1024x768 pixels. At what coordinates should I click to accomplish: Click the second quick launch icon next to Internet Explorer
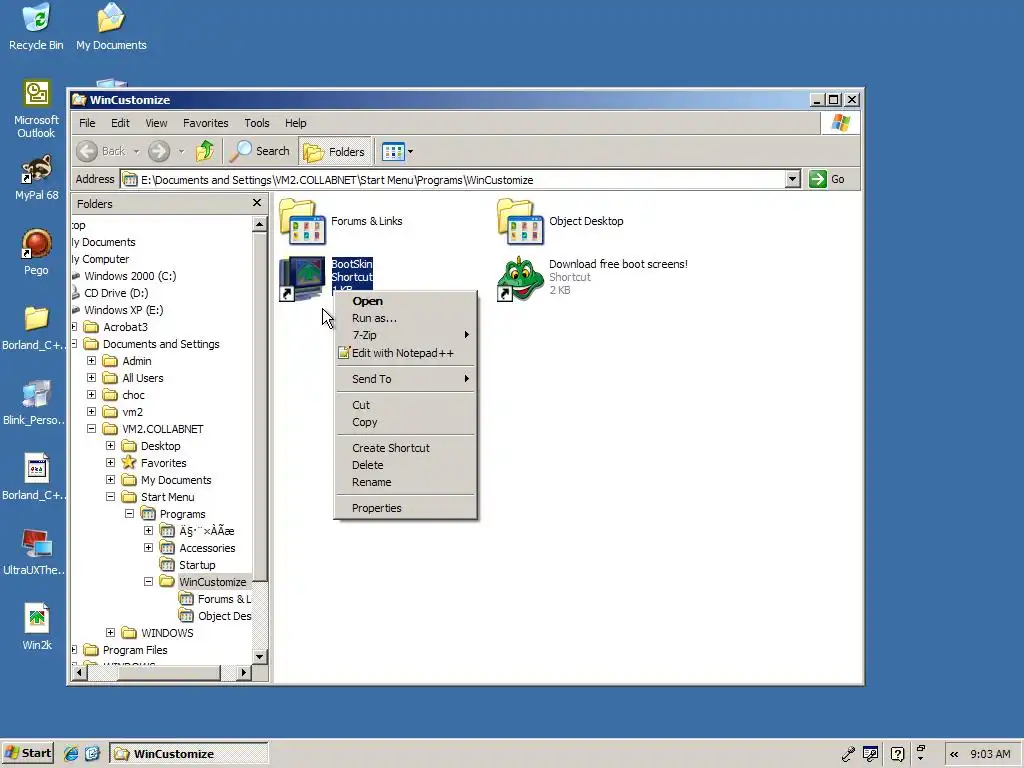pos(92,754)
